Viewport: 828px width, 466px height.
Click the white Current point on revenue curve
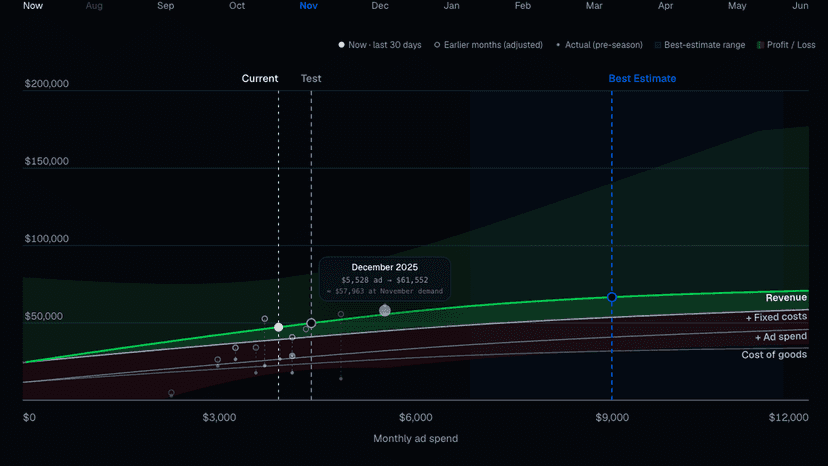click(278, 327)
